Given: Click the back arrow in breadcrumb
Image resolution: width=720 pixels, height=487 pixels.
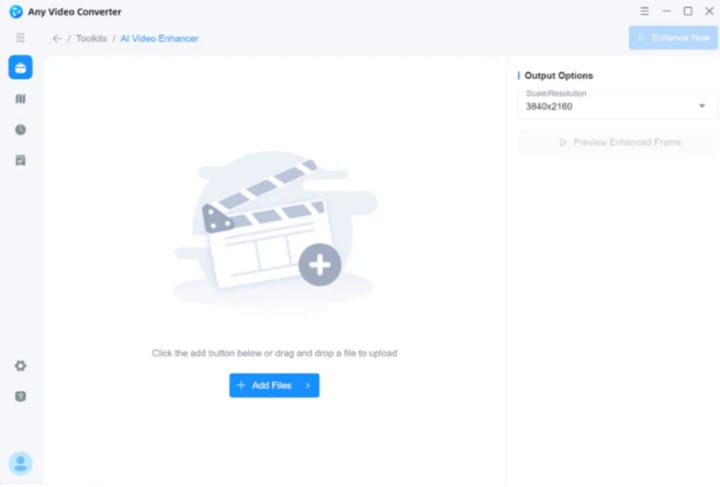Looking at the screenshot, I should [57, 39].
